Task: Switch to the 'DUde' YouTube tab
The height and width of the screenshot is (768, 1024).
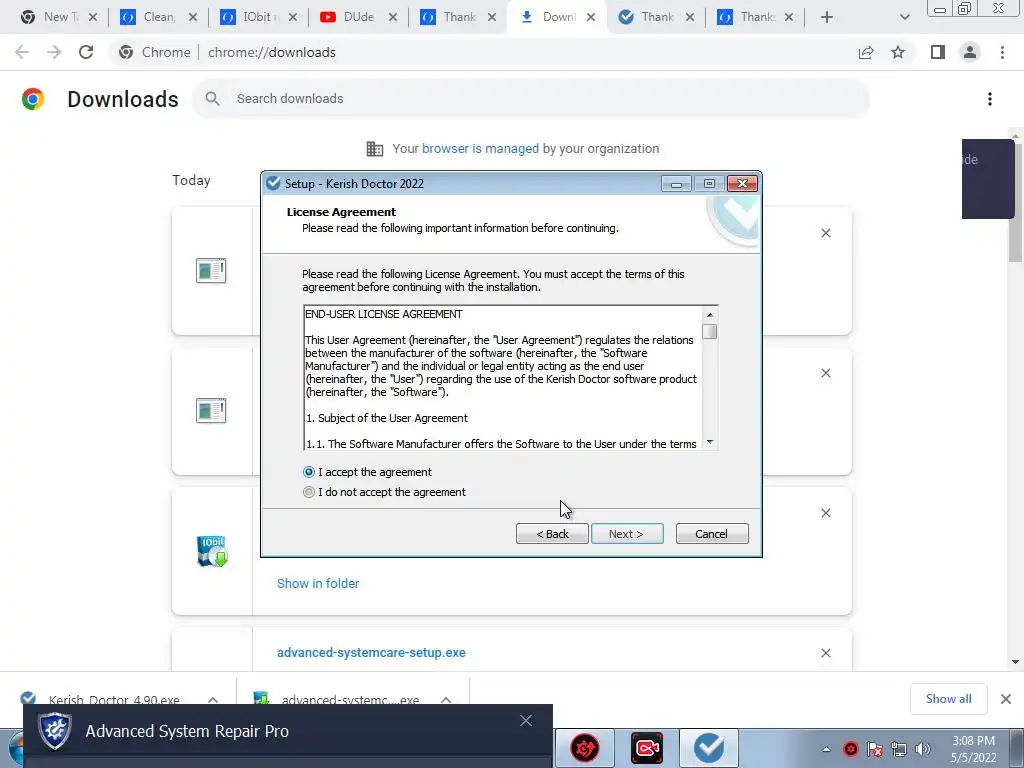Action: pos(356,17)
